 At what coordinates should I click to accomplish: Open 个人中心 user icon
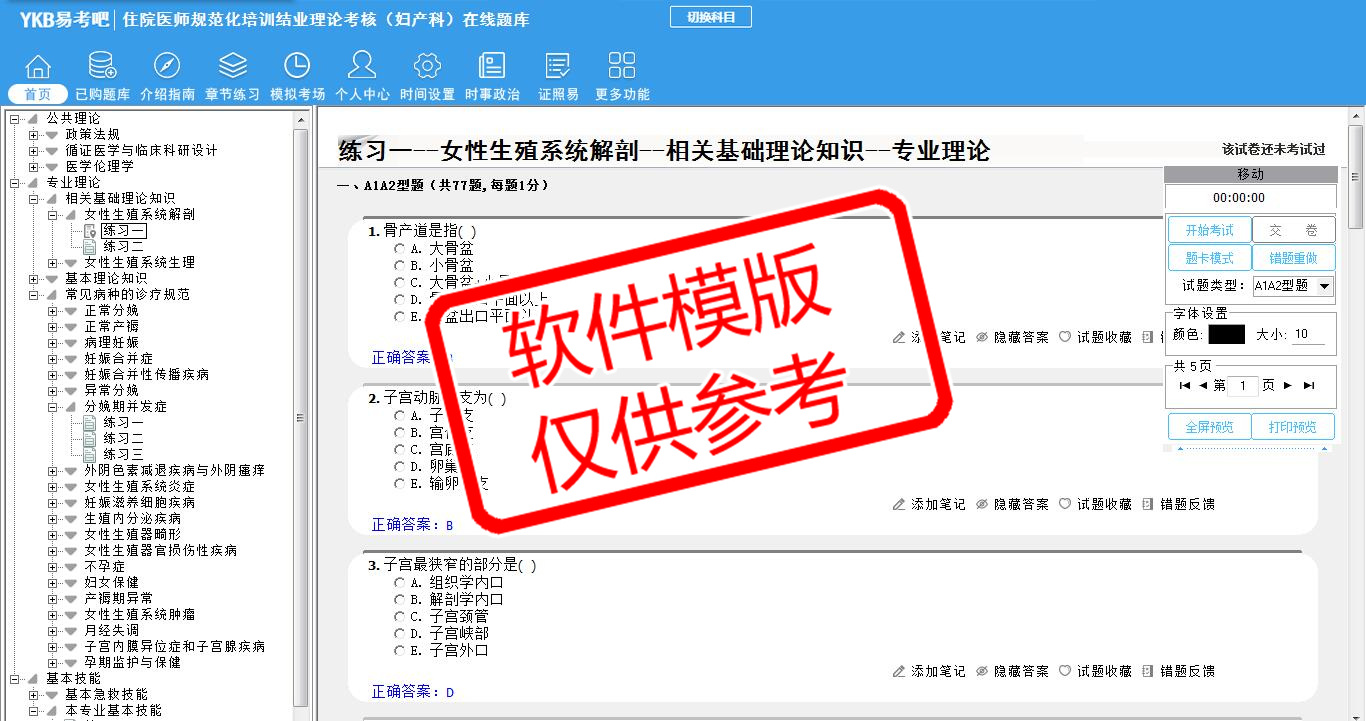click(362, 67)
